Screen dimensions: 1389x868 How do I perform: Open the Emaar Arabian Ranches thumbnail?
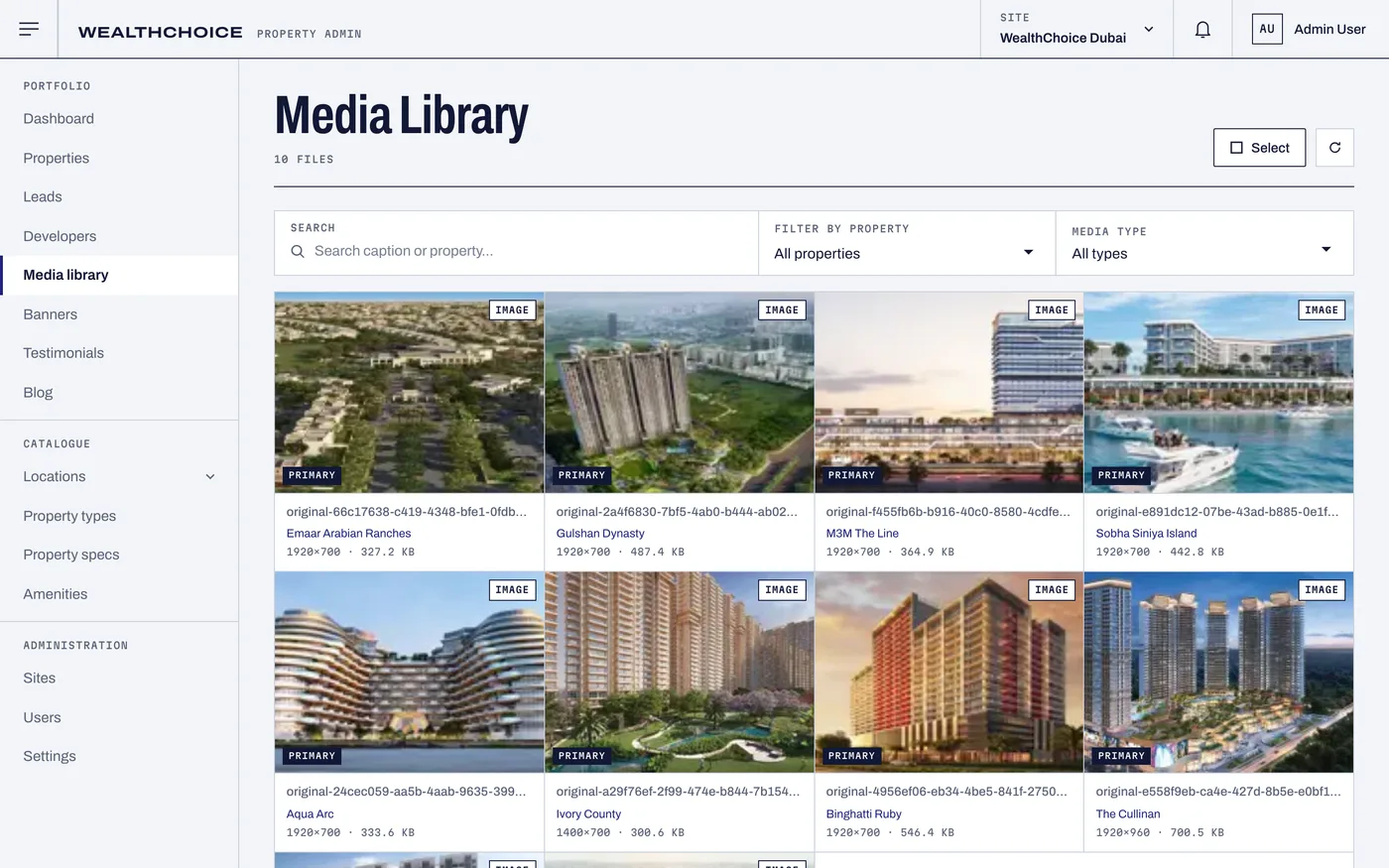409,393
